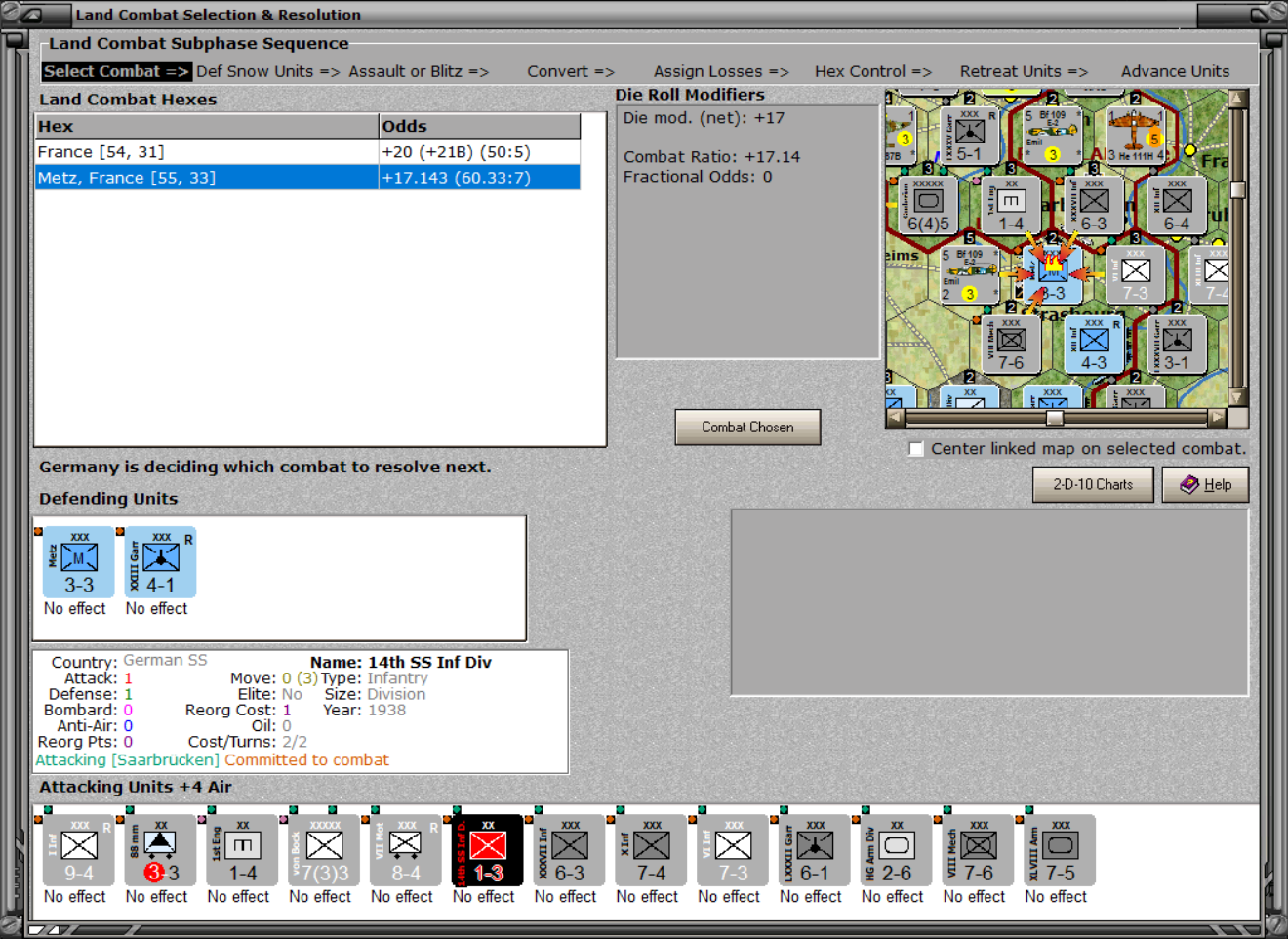
Task: Click map vertical scrollbar down arrow
Action: click(x=1237, y=397)
